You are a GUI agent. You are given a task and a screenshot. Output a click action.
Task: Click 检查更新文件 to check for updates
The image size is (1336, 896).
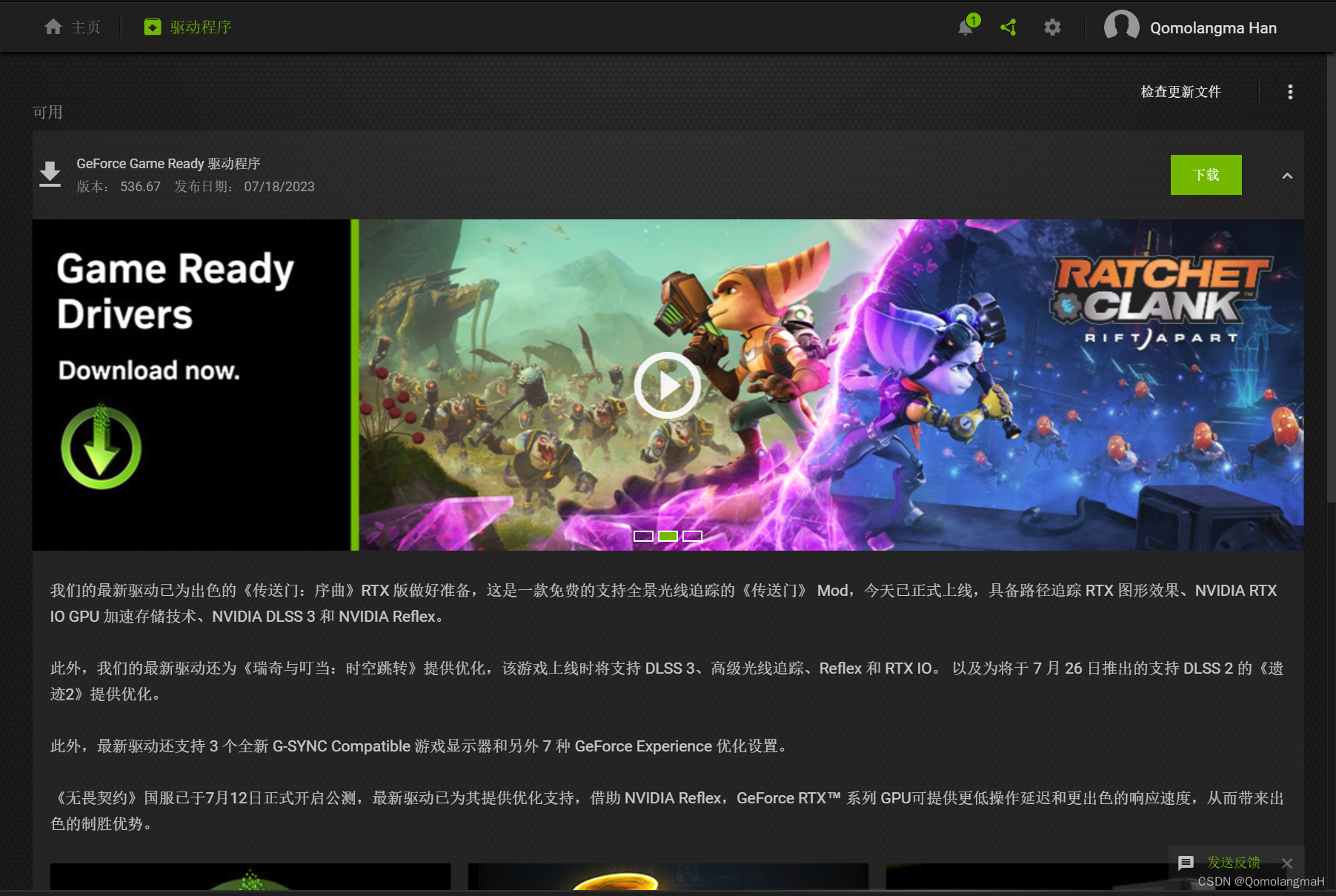[1180, 92]
